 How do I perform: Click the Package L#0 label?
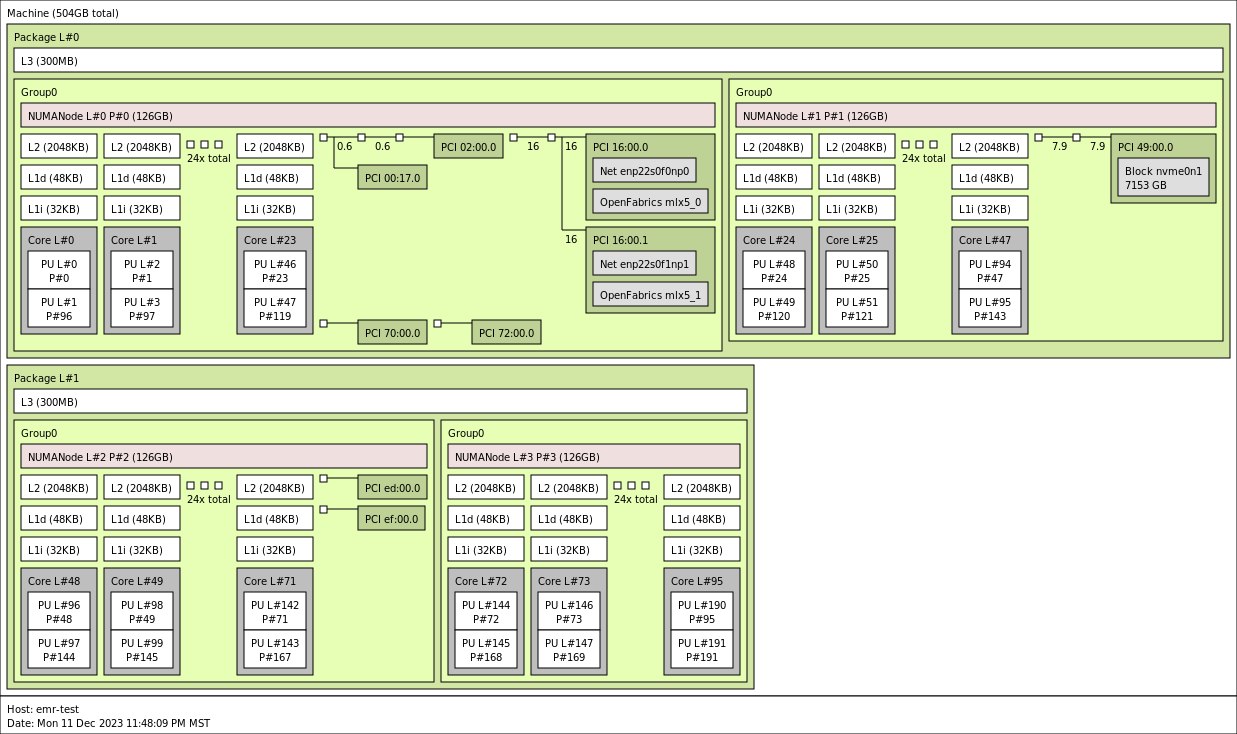pos(46,37)
